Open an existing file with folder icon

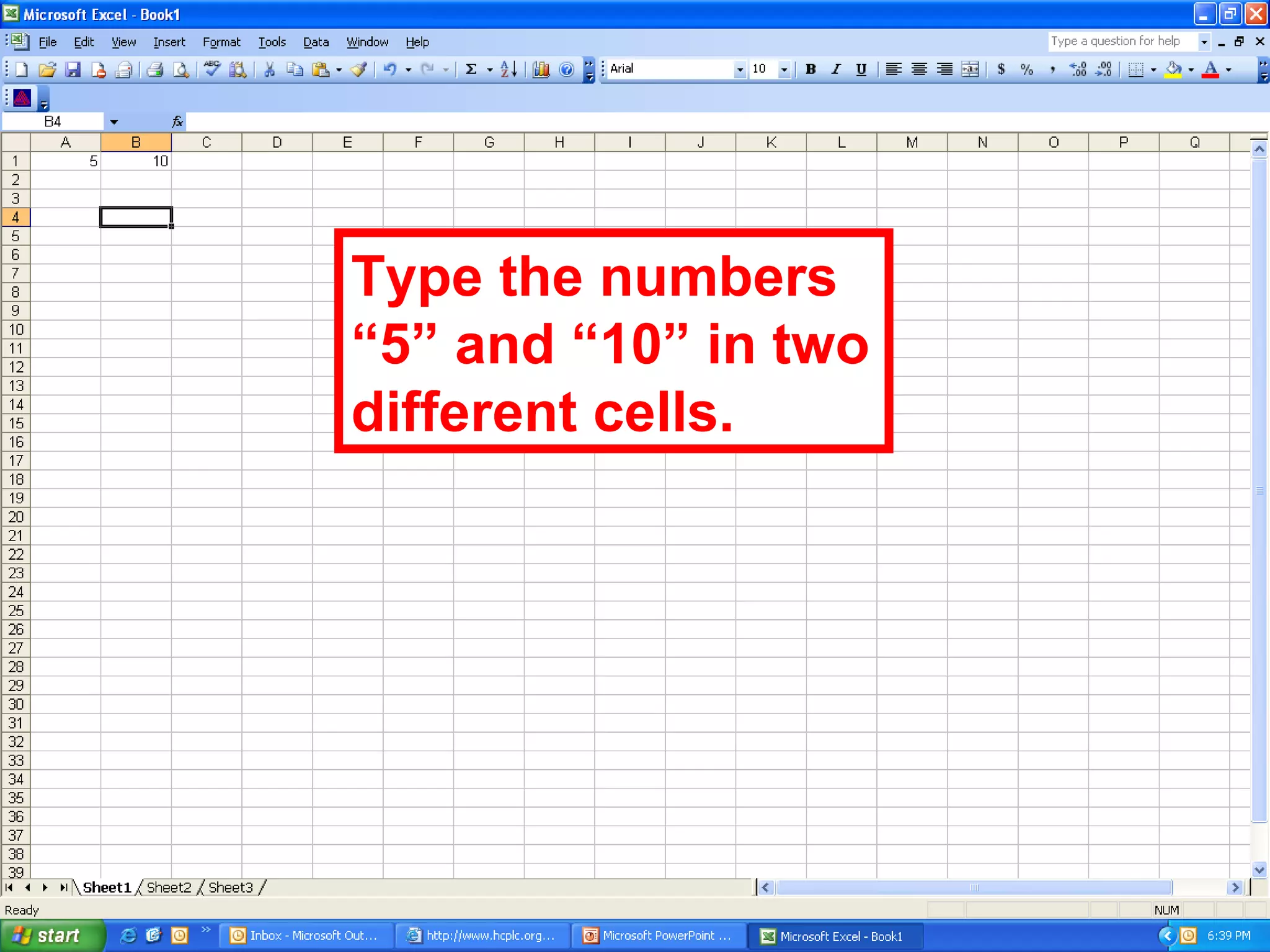[47, 69]
